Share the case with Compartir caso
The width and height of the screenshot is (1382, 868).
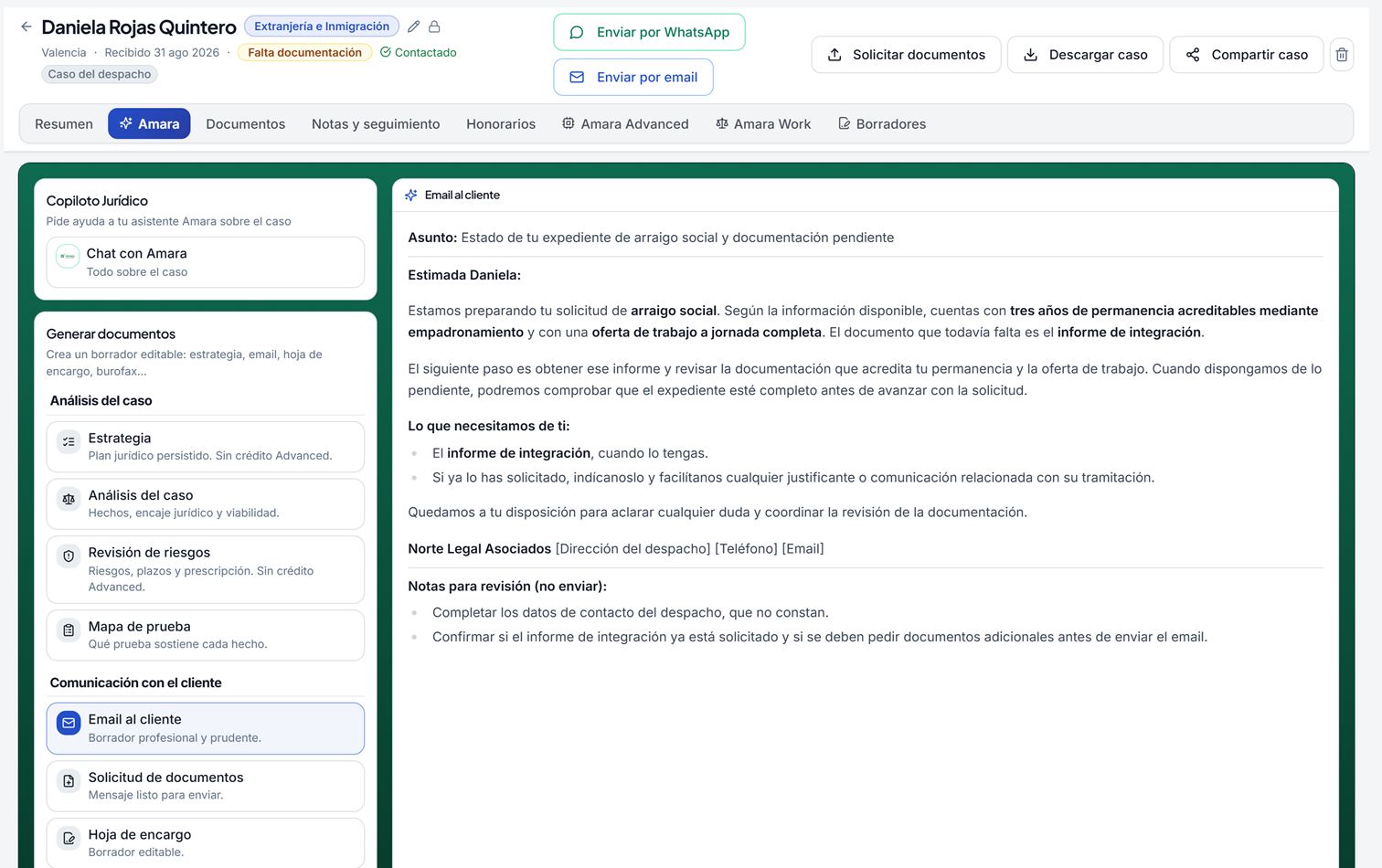click(1247, 55)
